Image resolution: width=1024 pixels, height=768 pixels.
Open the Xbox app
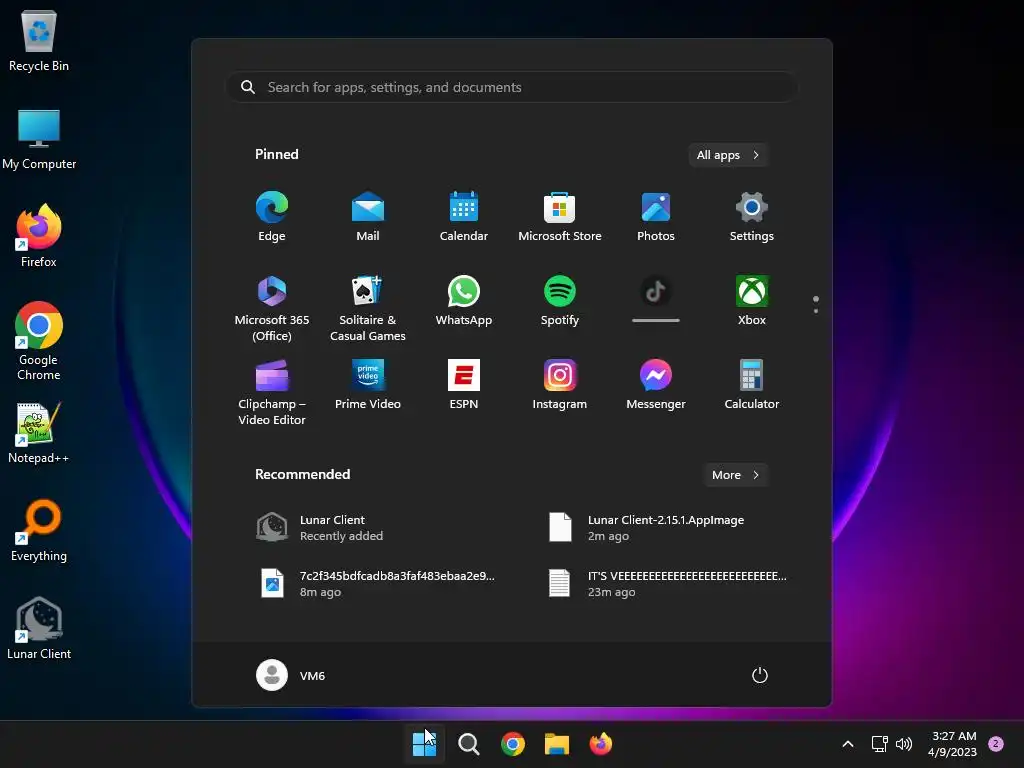coord(752,301)
